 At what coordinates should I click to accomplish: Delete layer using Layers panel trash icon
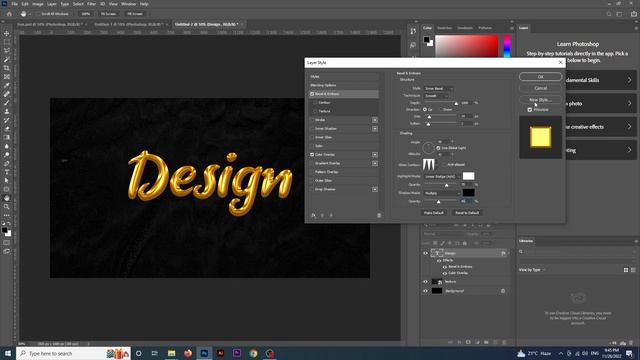pos(504,342)
